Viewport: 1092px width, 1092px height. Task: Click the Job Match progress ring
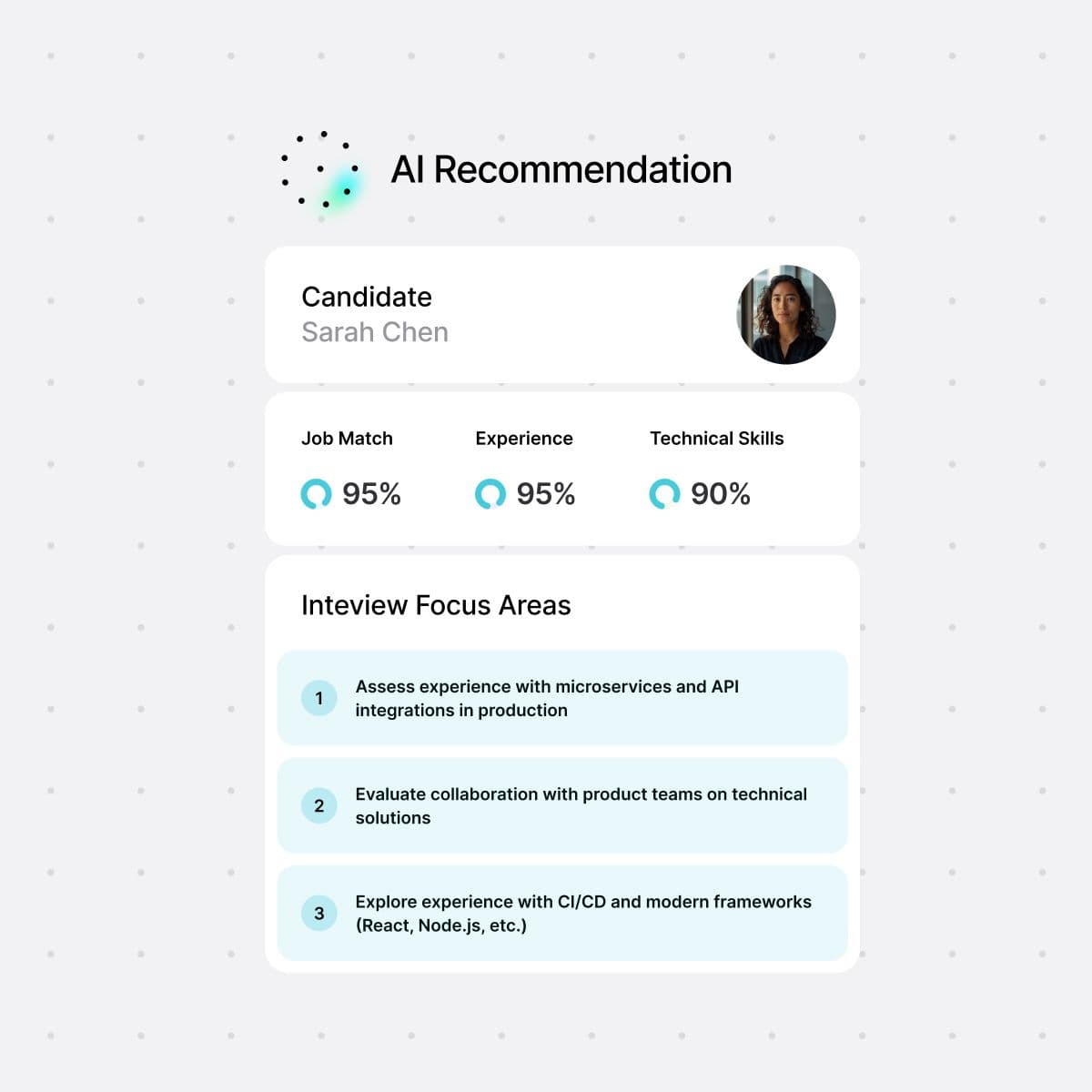pyautogui.click(x=316, y=494)
